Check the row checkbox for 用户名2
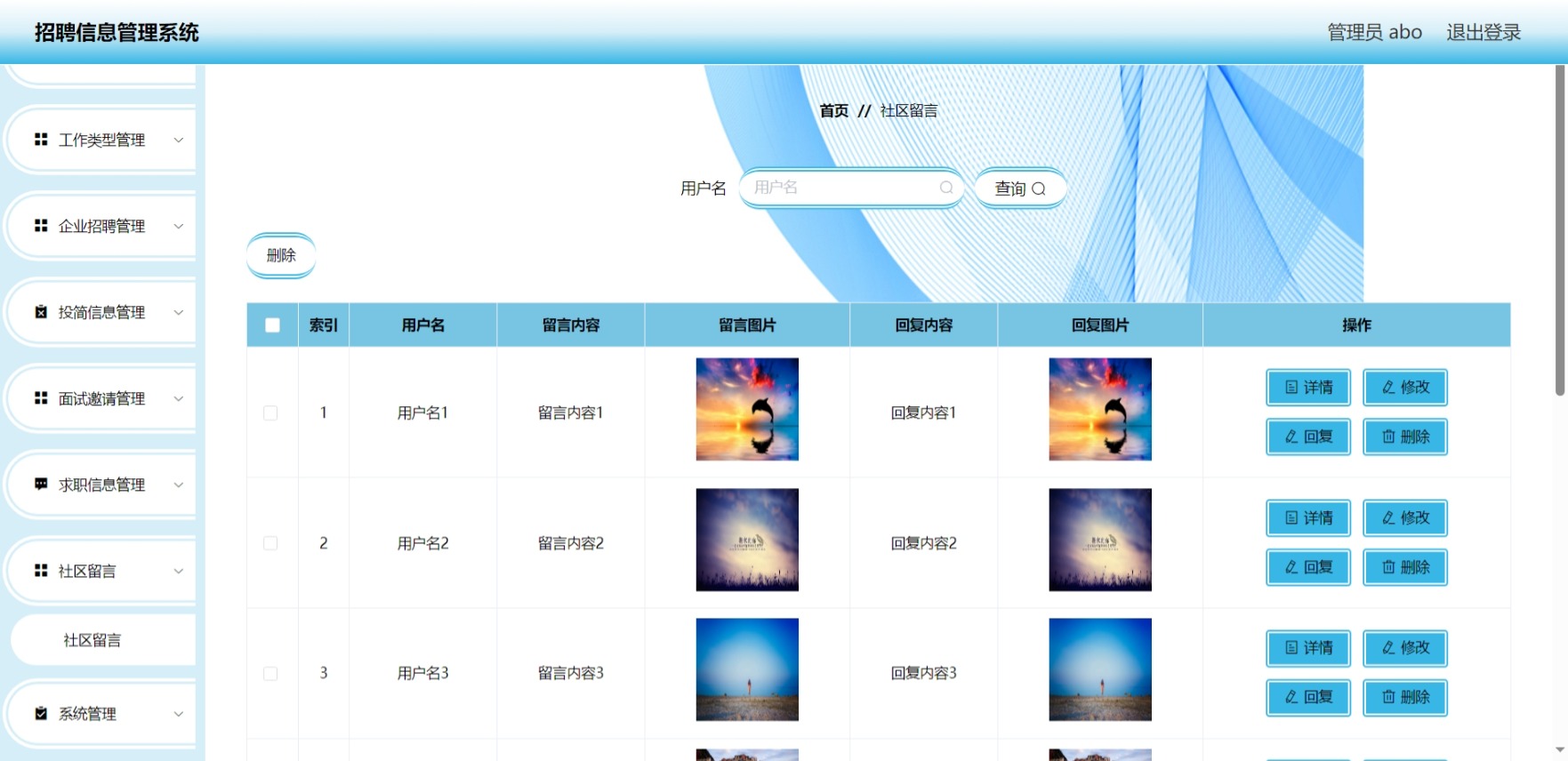1568x761 pixels. (270, 543)
